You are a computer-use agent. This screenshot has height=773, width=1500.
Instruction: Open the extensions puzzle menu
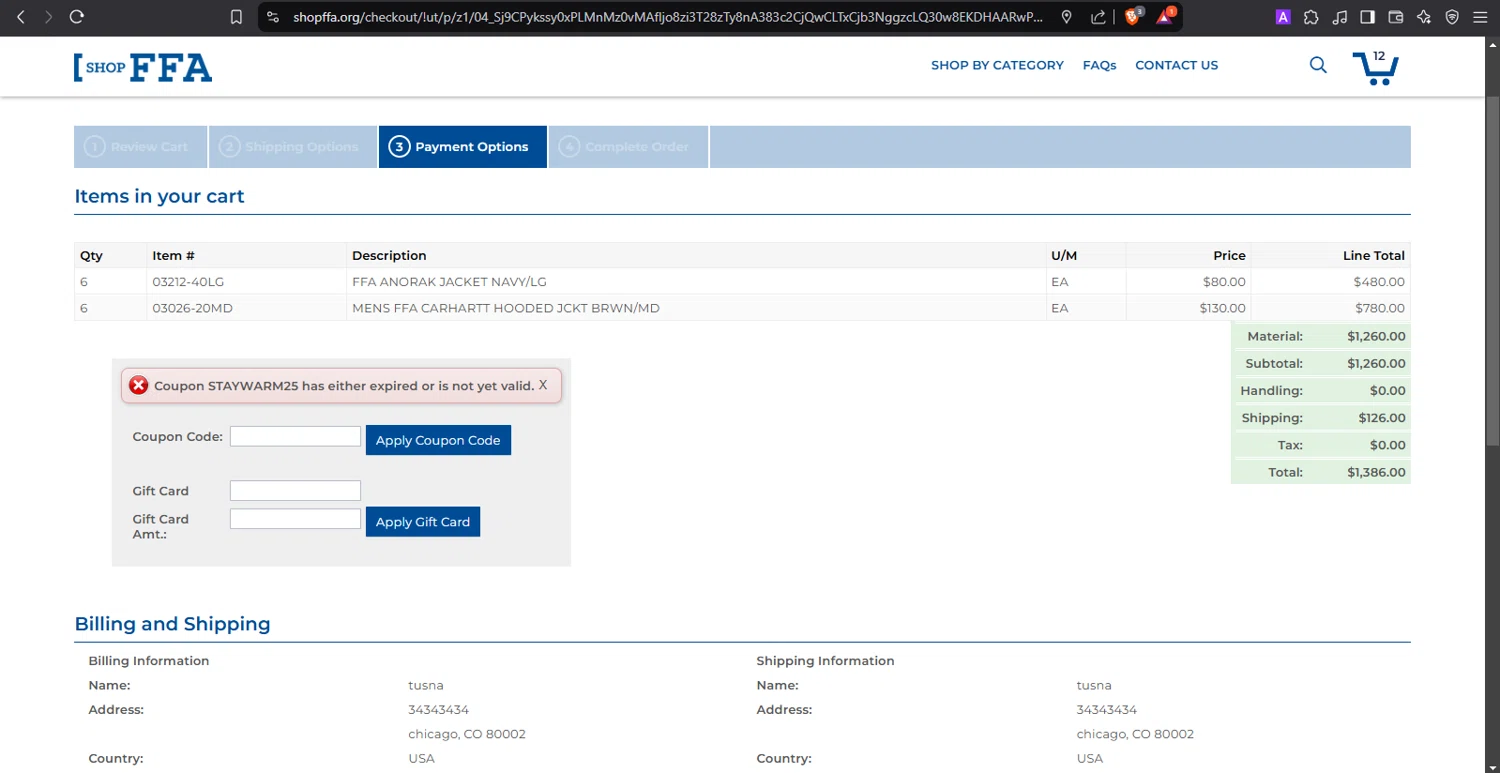[1311, 17]
